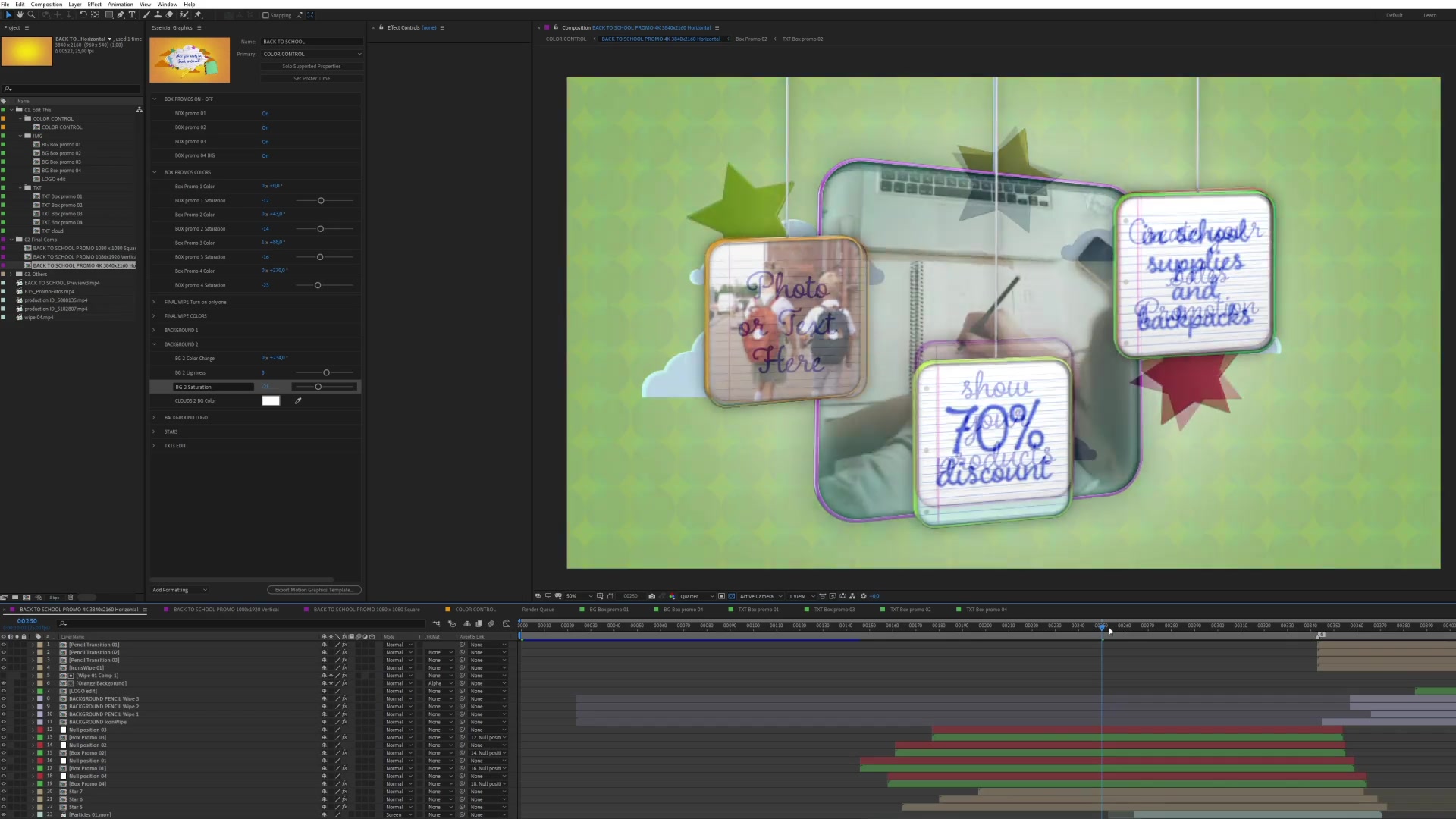
Task: Collapse the BOX PROMOS COLORS group
Action: coord(155,172)
